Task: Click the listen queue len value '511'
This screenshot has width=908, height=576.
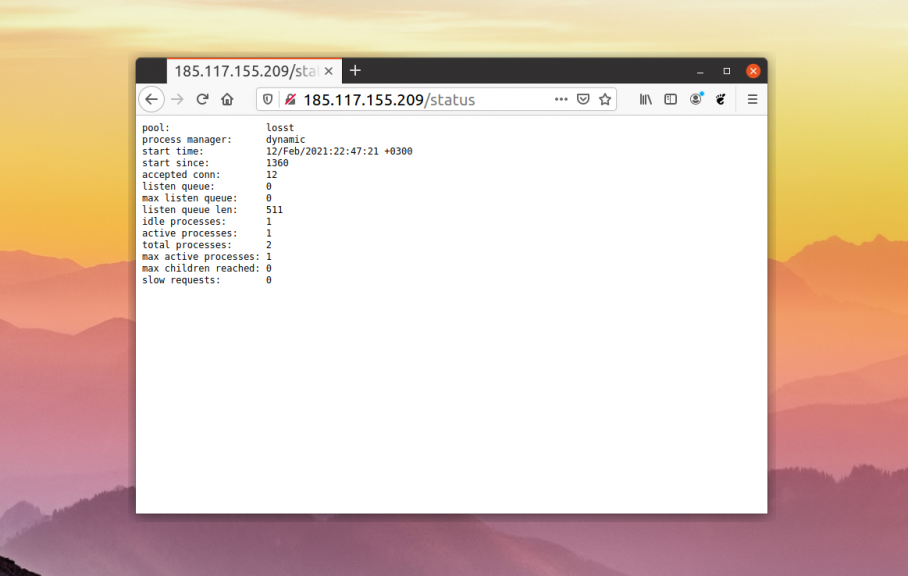Action: (274, 210)
